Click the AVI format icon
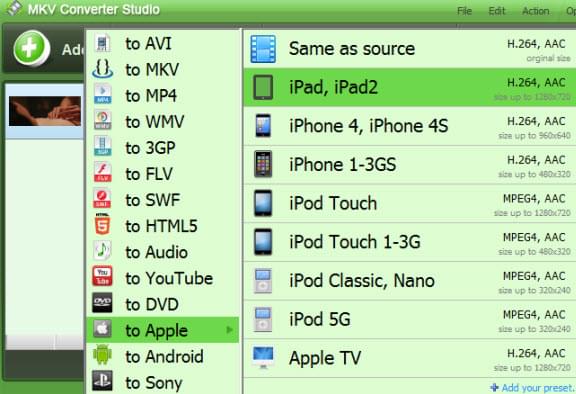This screenshot has height=394, width=576. coord(102,43)
